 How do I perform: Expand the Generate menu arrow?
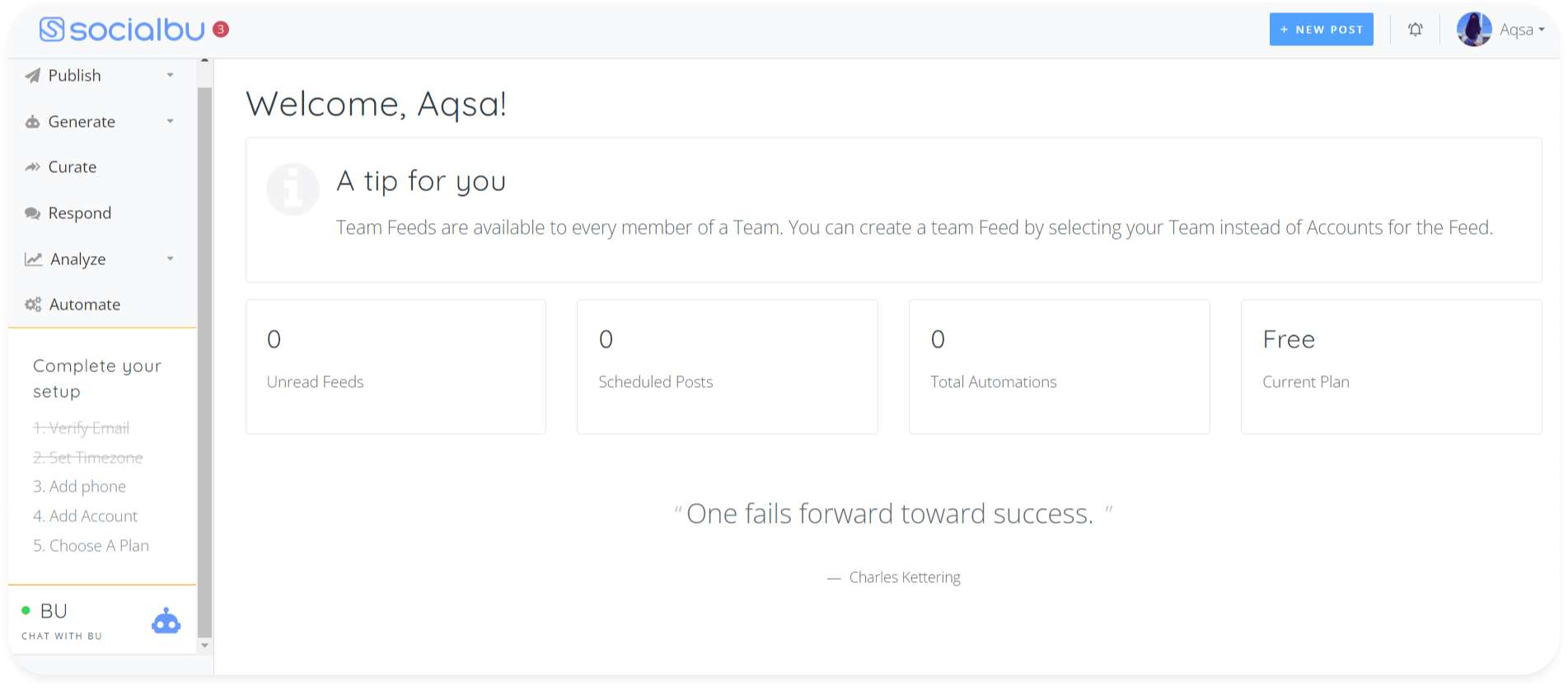171,122
